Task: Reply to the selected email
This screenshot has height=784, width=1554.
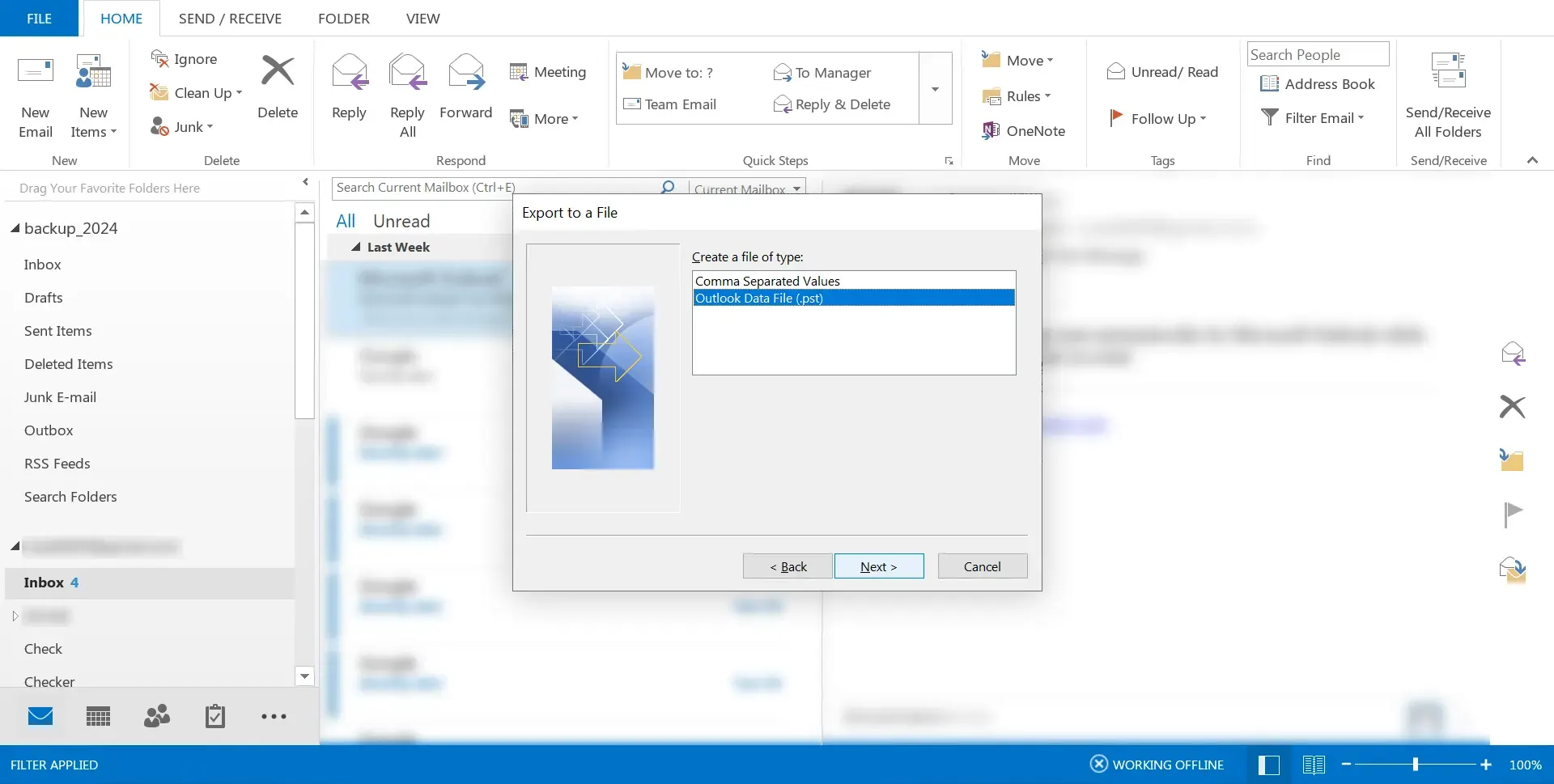Action: pyautogui.click(x=349, y=87)
